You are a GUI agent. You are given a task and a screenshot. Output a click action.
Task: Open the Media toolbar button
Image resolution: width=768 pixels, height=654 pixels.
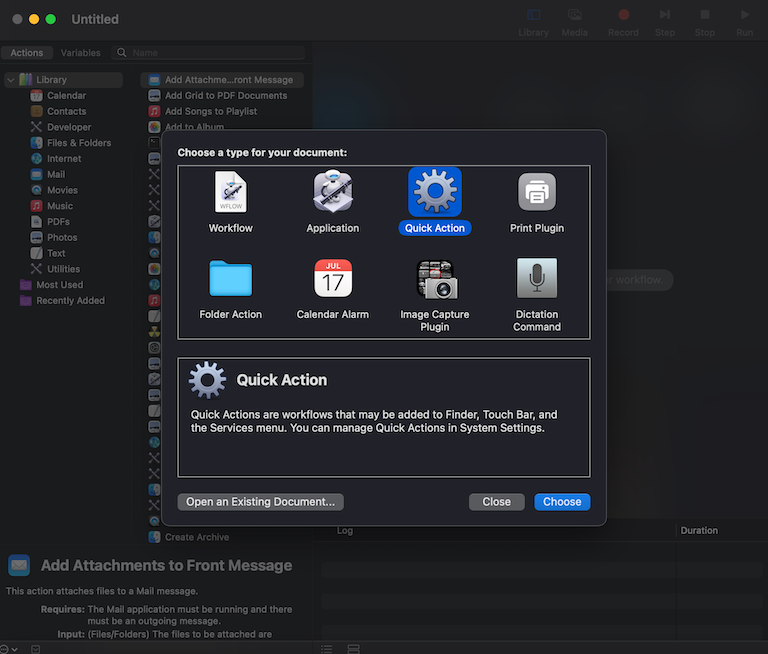[x=575, y=23]
